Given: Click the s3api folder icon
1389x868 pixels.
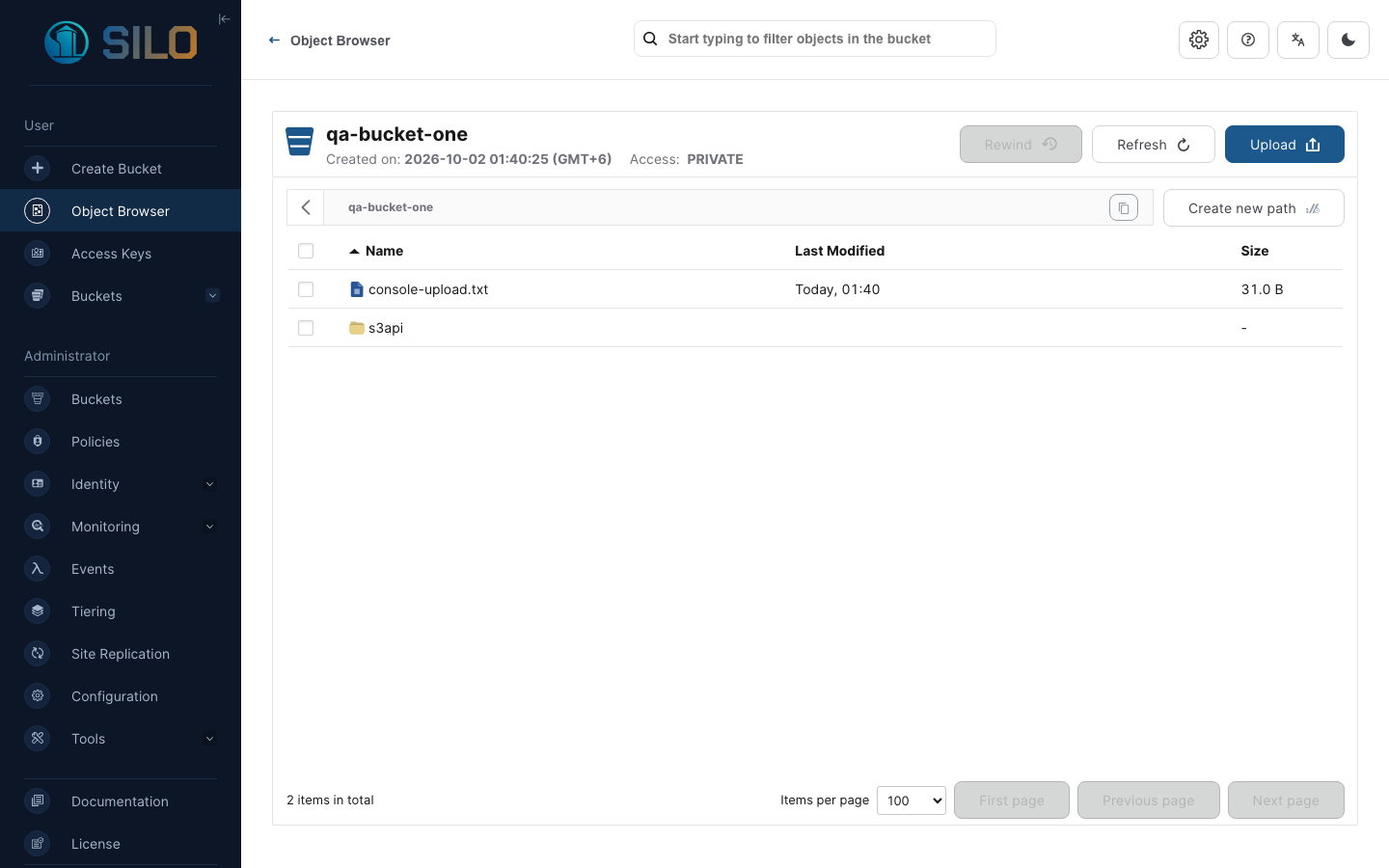Looking at the screenshot, I should click(356, 328).
